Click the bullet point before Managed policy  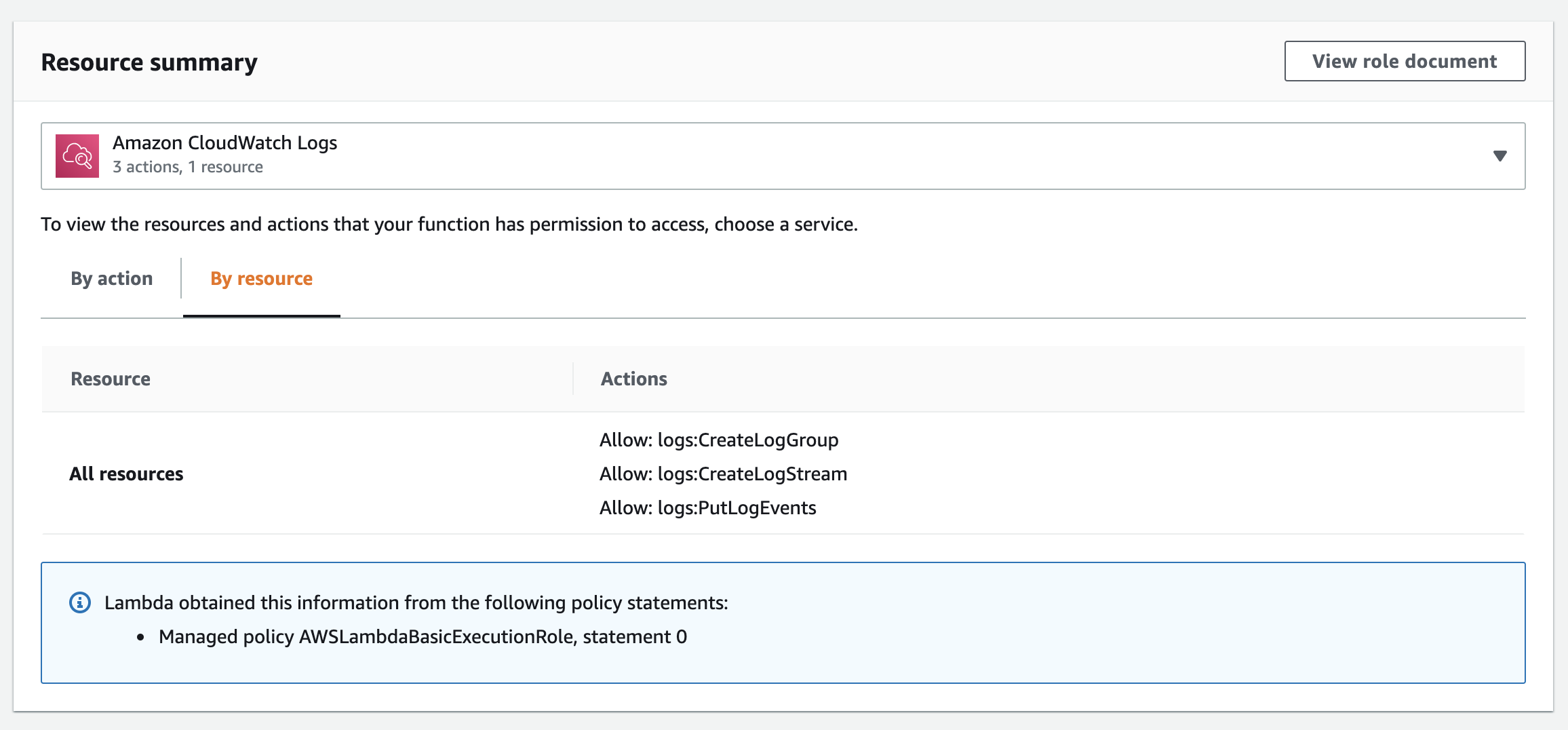click(140, 637)
